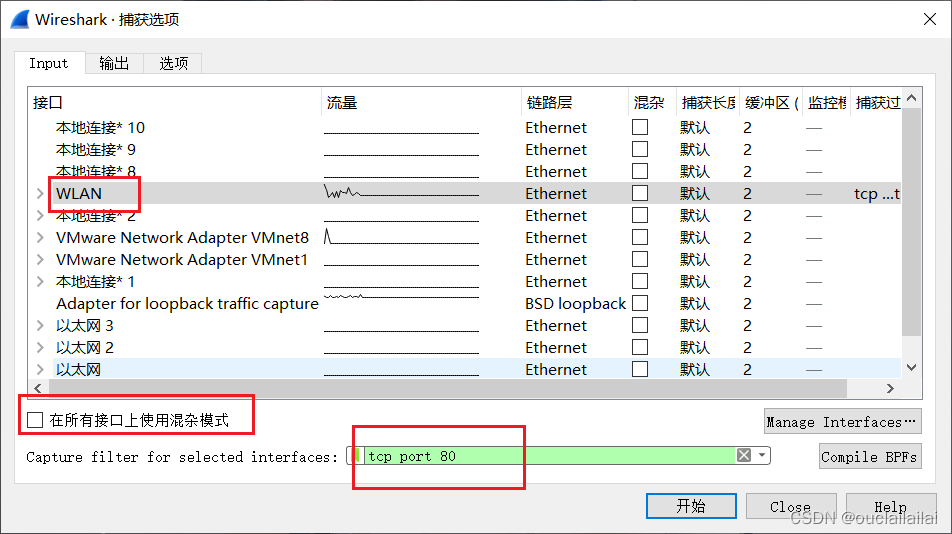Screen dimensions: 952x534
Task: Switch to the 选项 tab
Action: tap(173, 63)
